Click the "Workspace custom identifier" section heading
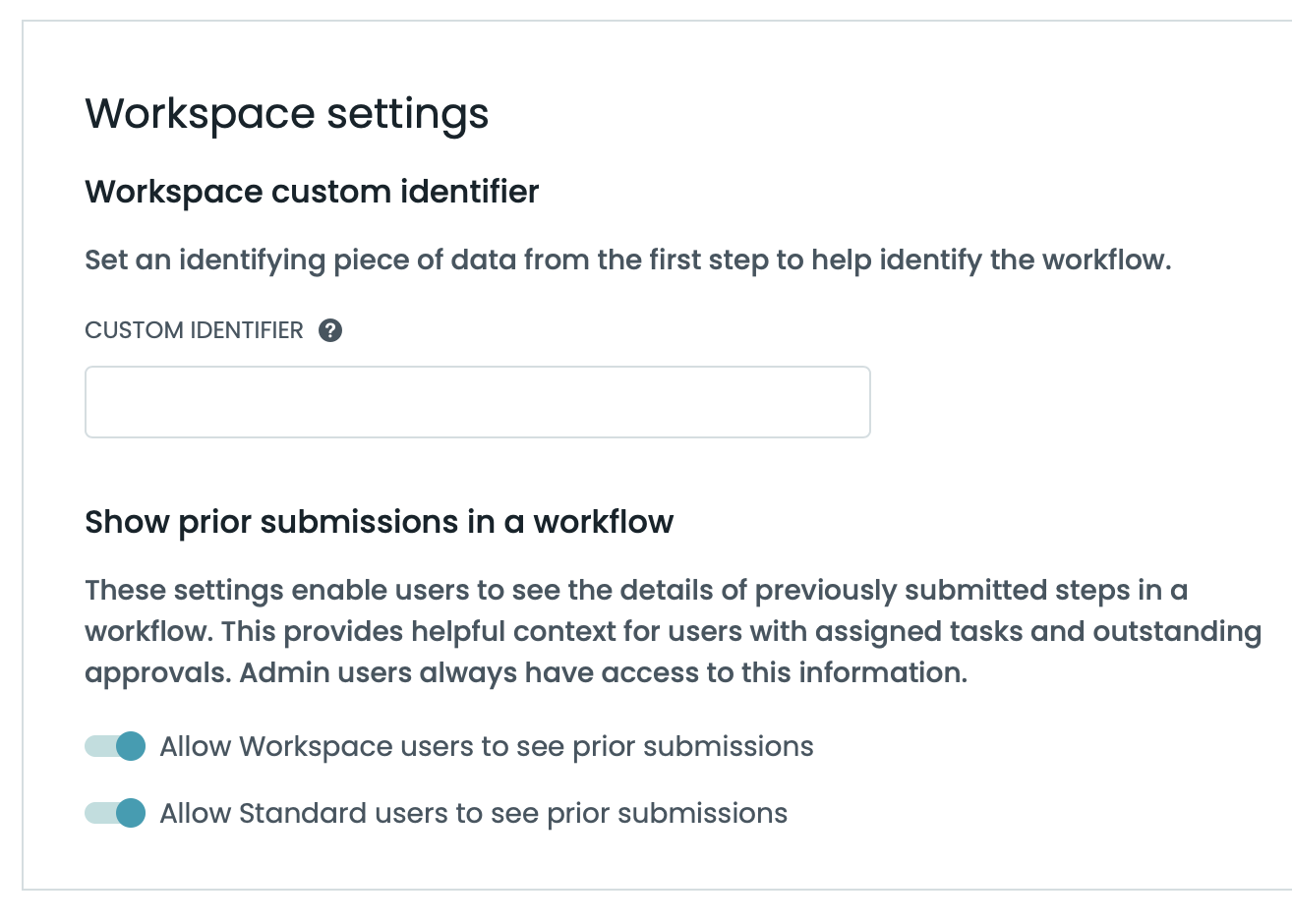The image size is (1292, 924). [312, 192]
